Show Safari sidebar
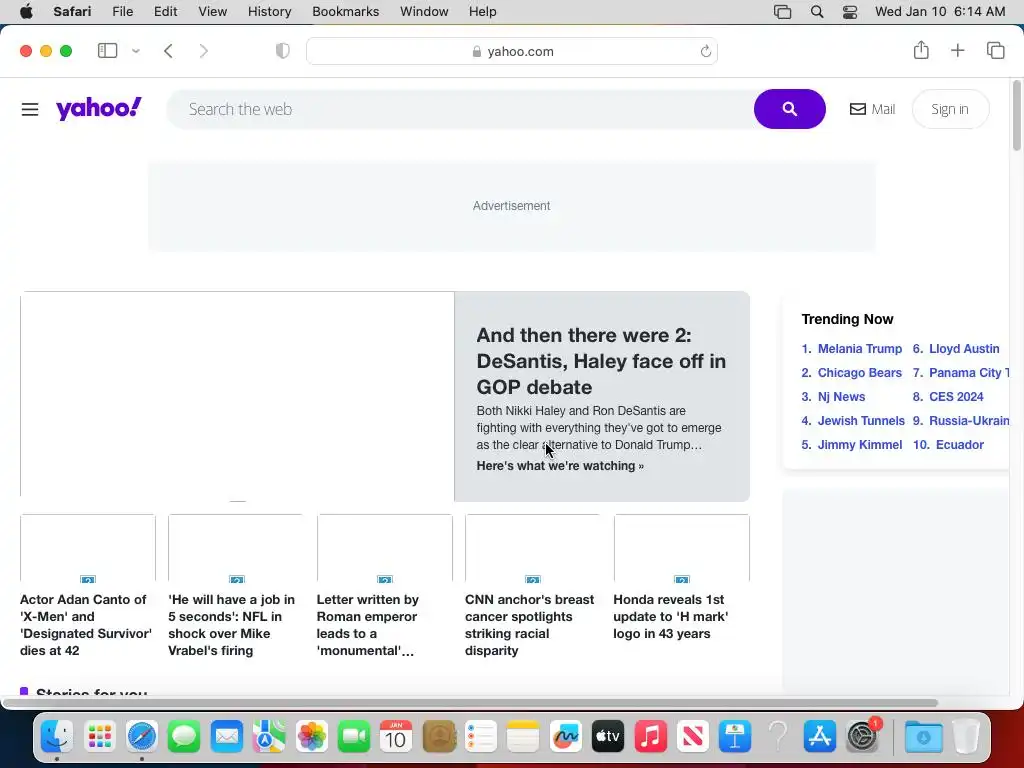This screenshot has height=768, width=1024. [107, 50]
